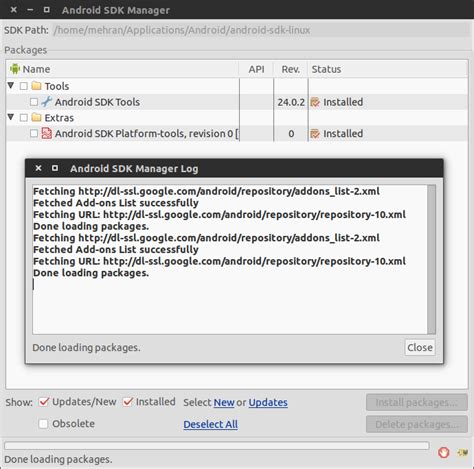Click the SDK Path field
The height and width of the screenshot is (469, 474).
[261, 30]
